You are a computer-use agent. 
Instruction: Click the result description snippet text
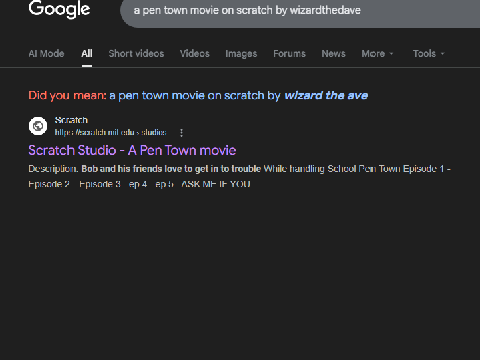tap(239, 176)
